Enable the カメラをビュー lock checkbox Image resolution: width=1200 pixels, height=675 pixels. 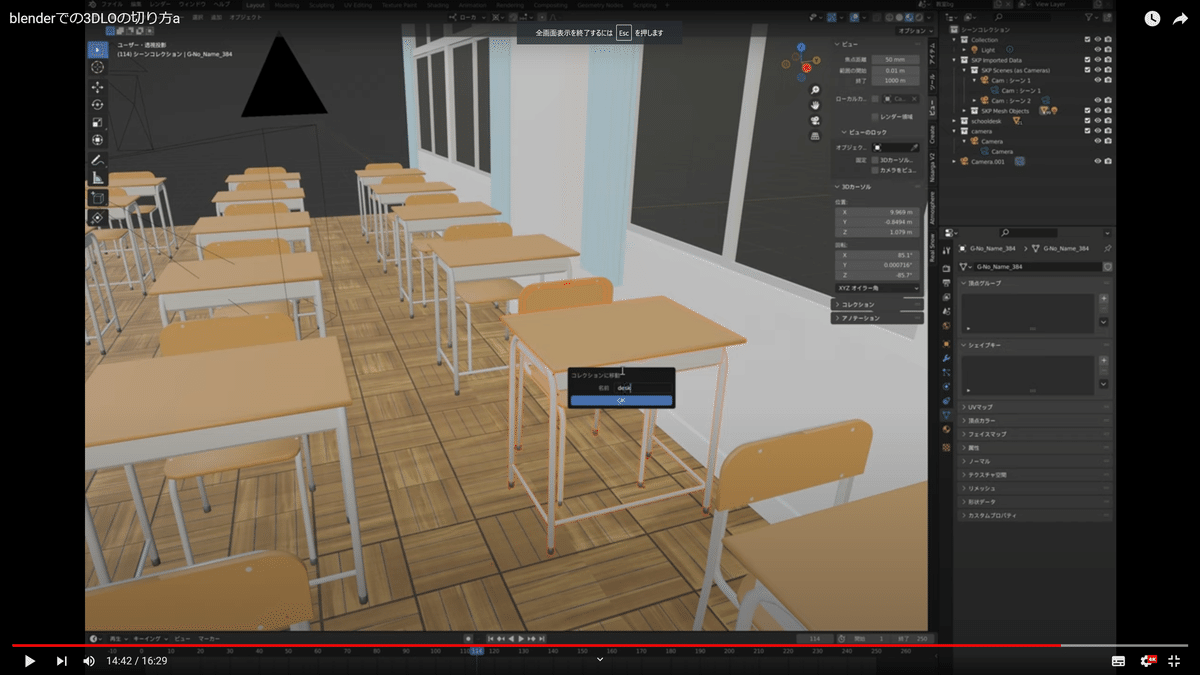click(875, 170)
